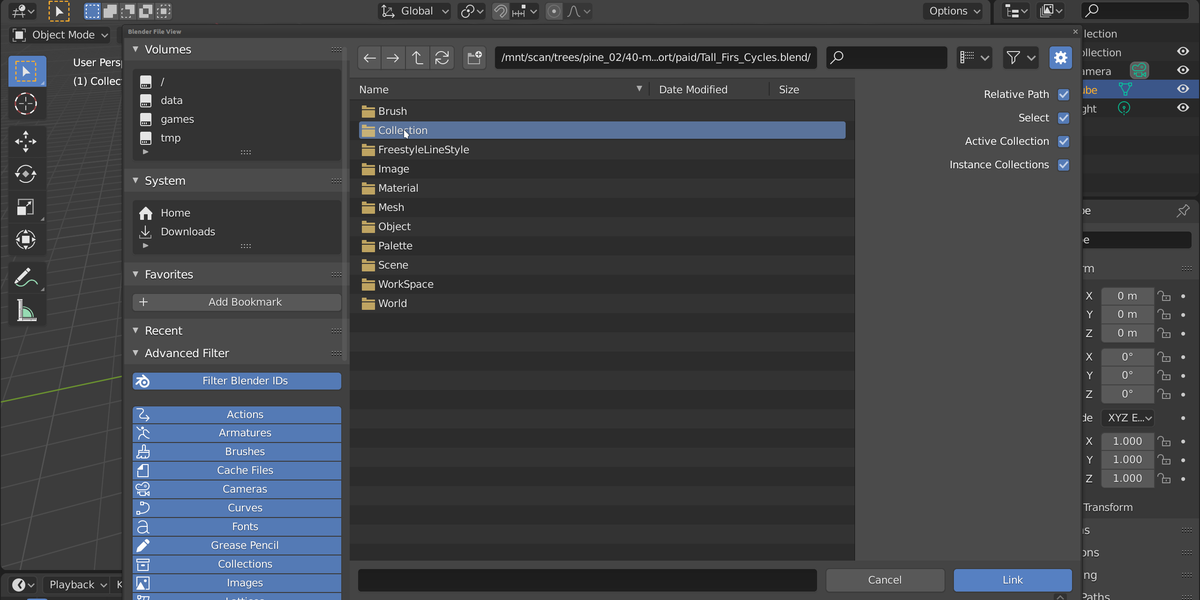
Task: Click the create new directory icon
Action: (474, 58)
